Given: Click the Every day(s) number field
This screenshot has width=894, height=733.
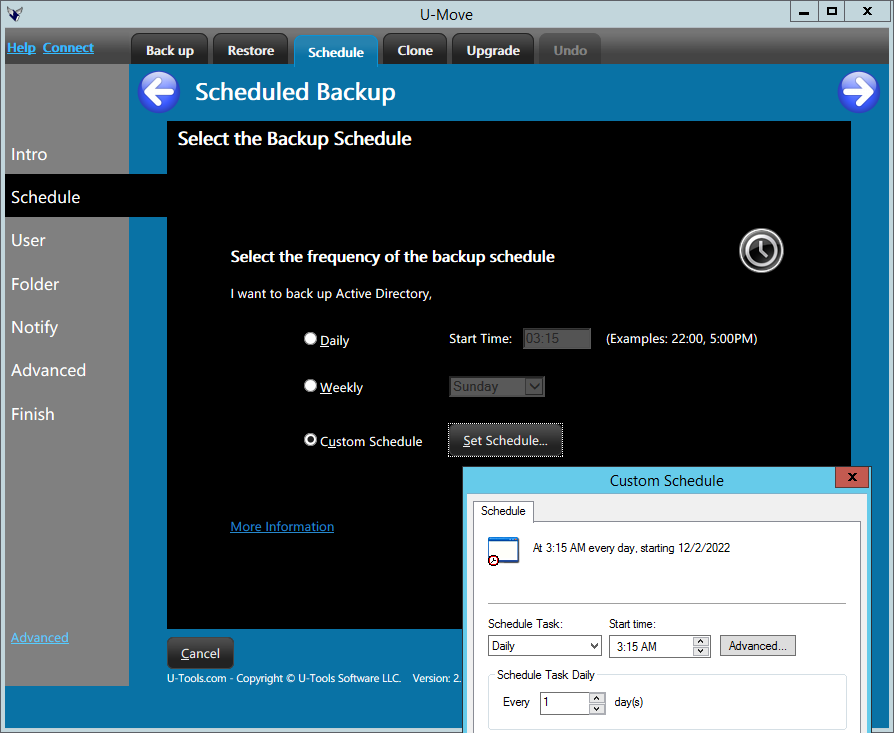Looking at the screenshot, I should coord(565,703).
